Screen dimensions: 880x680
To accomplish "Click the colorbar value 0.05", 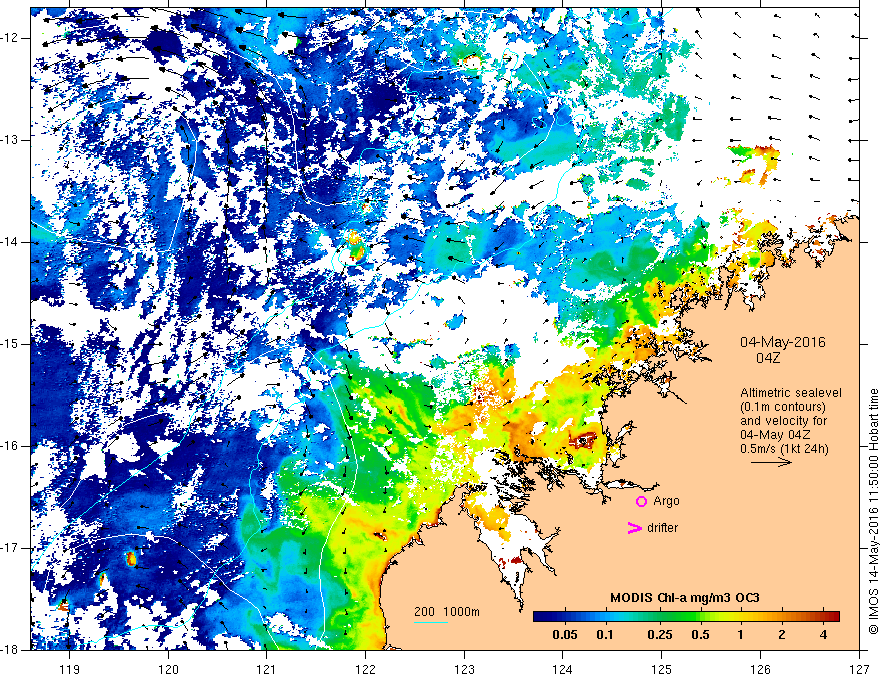I will (x=565, y=635).
